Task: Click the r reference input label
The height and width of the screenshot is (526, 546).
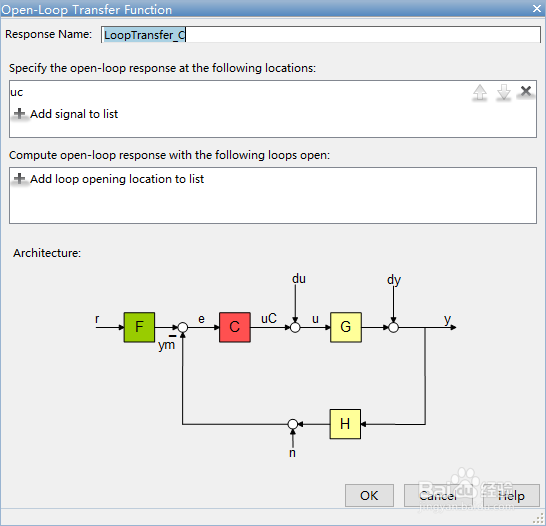Action: point(97,319)
